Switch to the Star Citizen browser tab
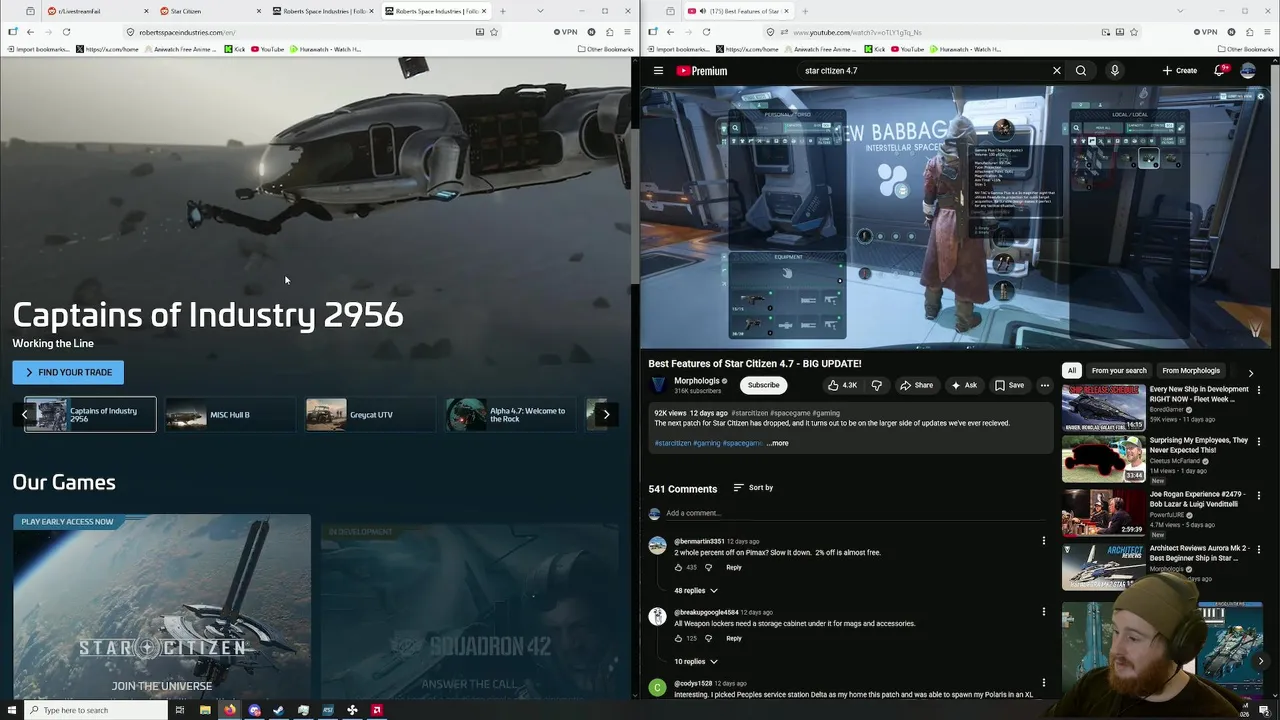This screenshot has width=1280, height=720. click(x=209, y=11)
